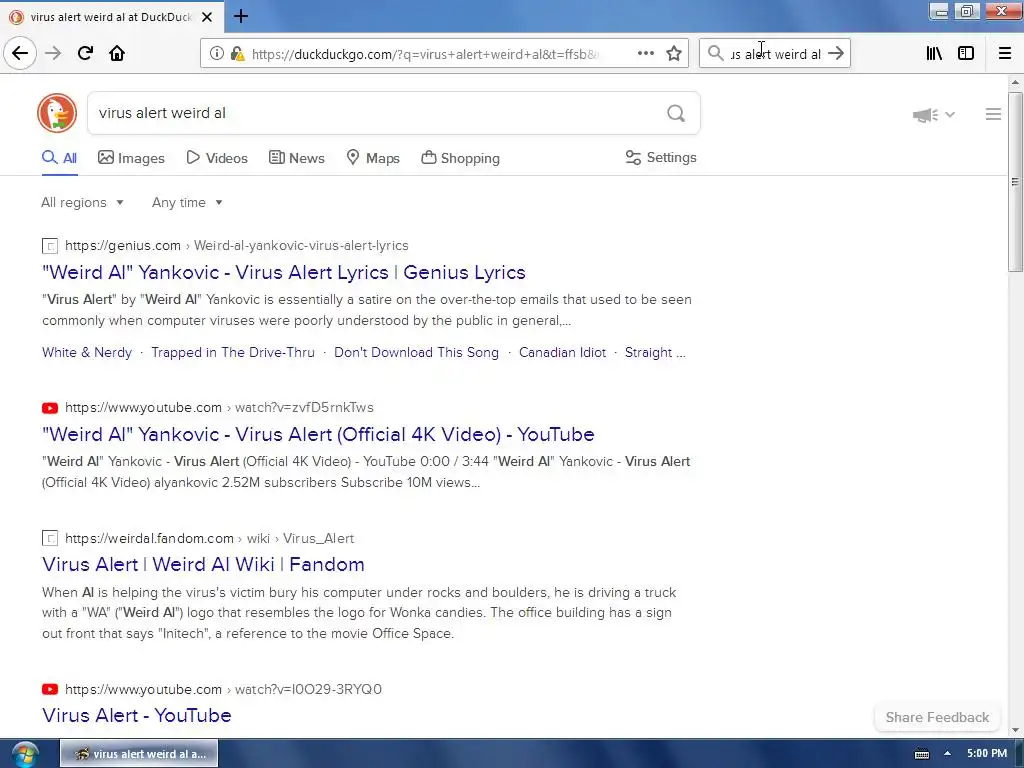Open the Canadian Idiot sitelink

tap(562, 353)
